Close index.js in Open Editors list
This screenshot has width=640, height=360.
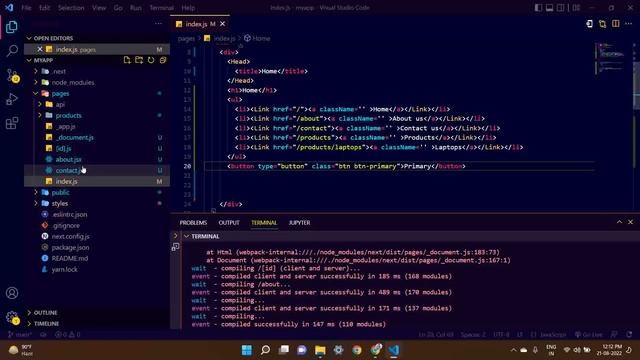coord(40,49)
